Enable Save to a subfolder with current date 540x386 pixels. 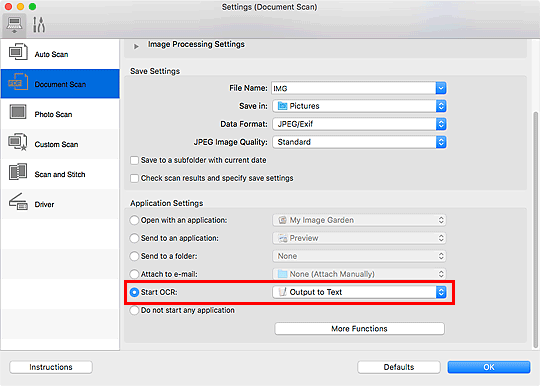(134, 160)
